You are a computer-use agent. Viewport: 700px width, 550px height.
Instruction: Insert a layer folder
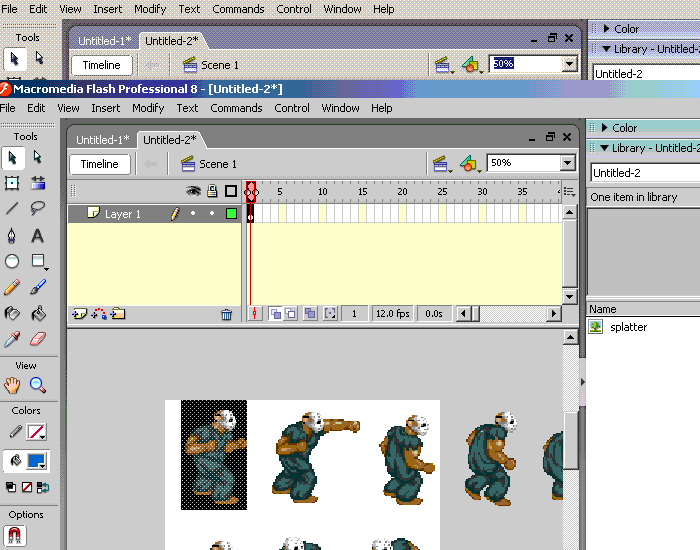[118, 314]
